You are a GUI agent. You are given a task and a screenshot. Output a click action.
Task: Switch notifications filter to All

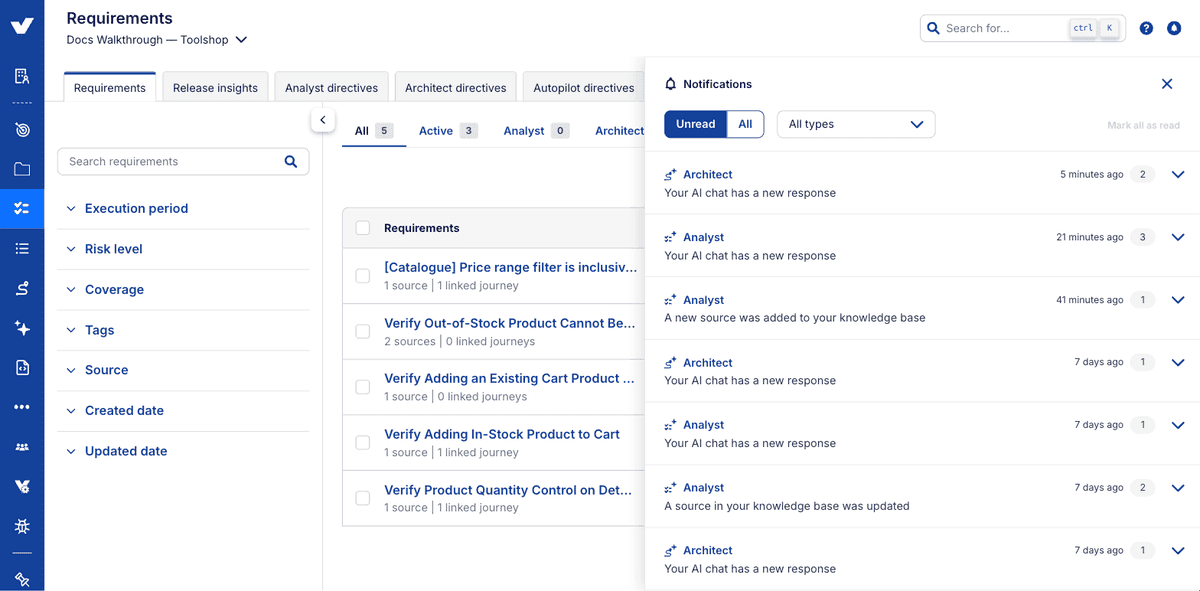point(745,124)
